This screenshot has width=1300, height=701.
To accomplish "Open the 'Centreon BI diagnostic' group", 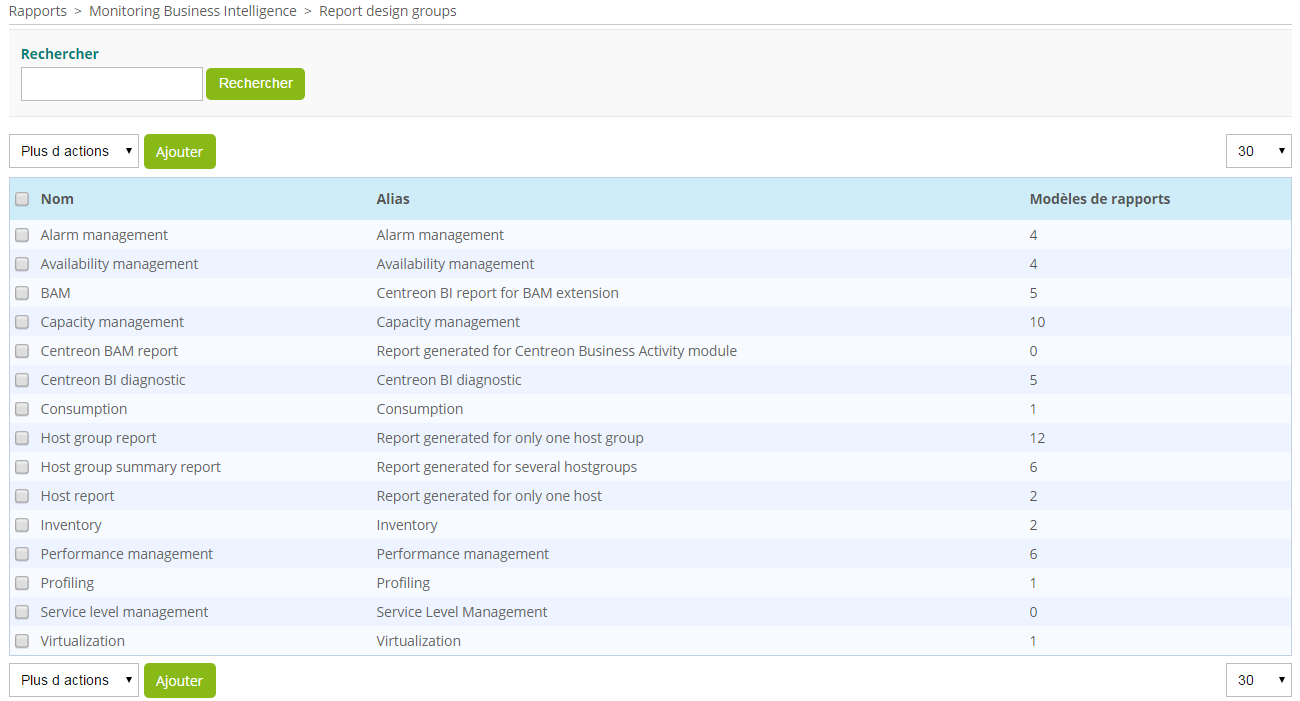I will click(x=112, y=379).
